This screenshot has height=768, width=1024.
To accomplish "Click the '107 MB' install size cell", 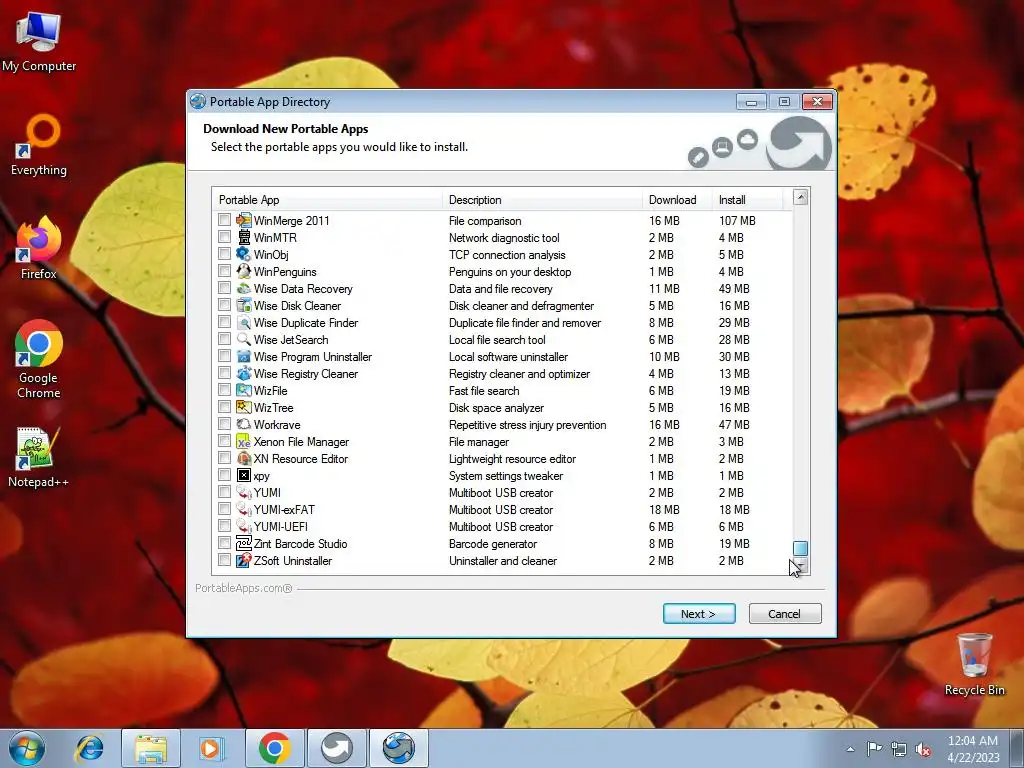I will [x=737, y=221].
